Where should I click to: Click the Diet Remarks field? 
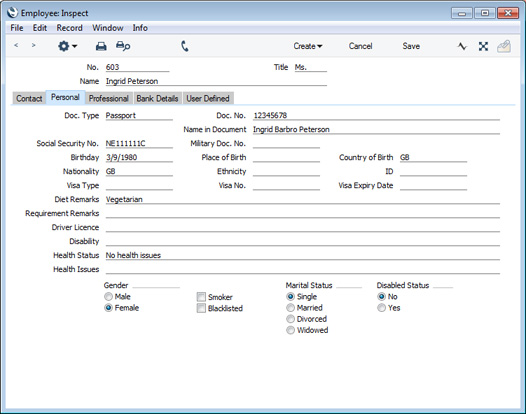(303, 199)
